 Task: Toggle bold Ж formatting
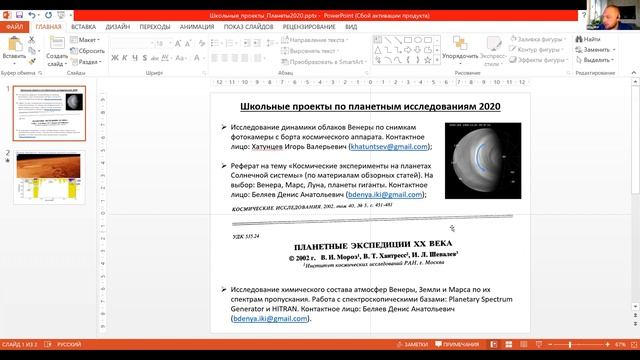click(x=115, y=58)
